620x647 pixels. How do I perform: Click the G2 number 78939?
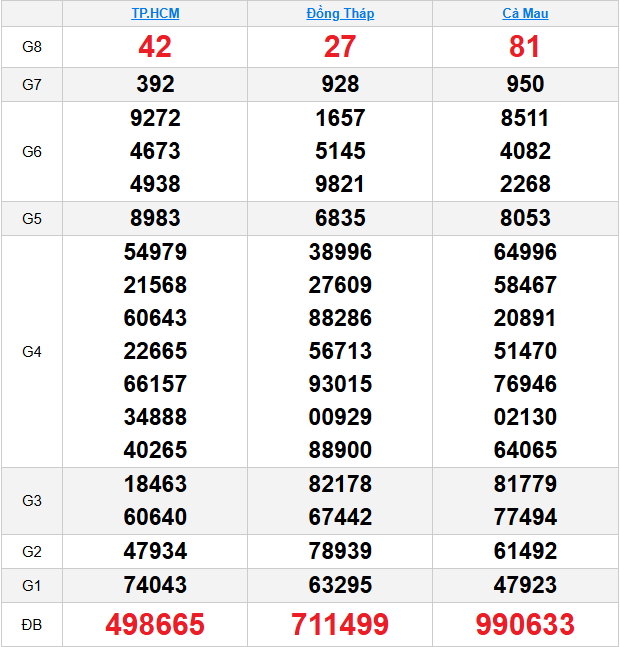click(x=340, y=551)
